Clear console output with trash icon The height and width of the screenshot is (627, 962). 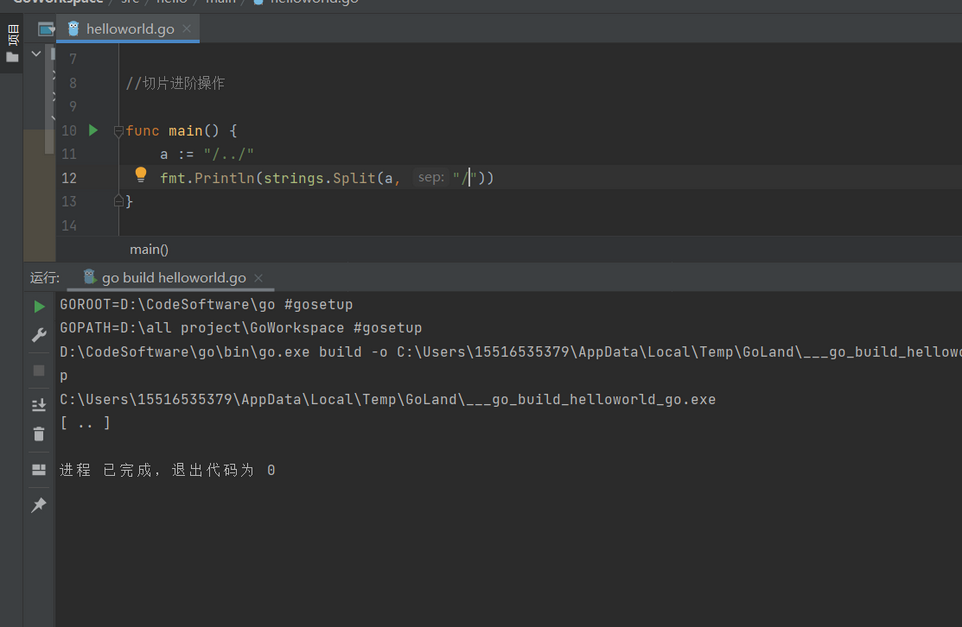39,434
